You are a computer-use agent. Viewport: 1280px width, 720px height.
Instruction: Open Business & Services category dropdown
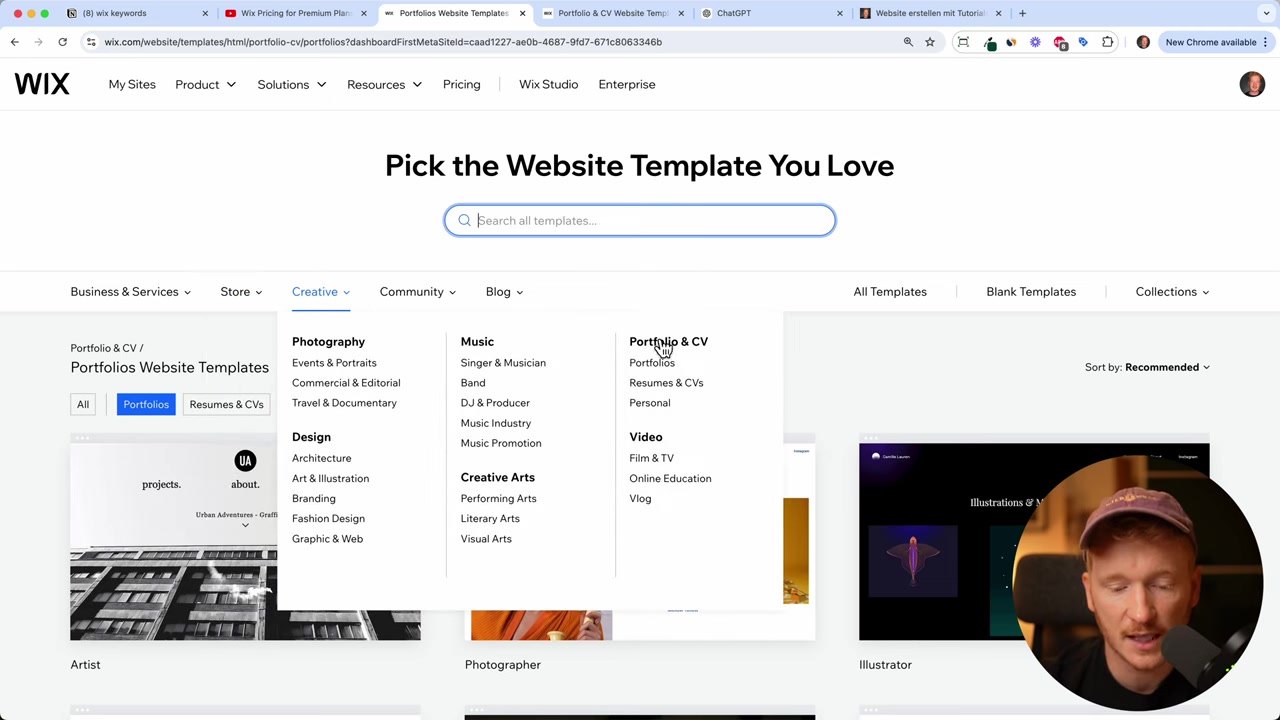point(130,292)
